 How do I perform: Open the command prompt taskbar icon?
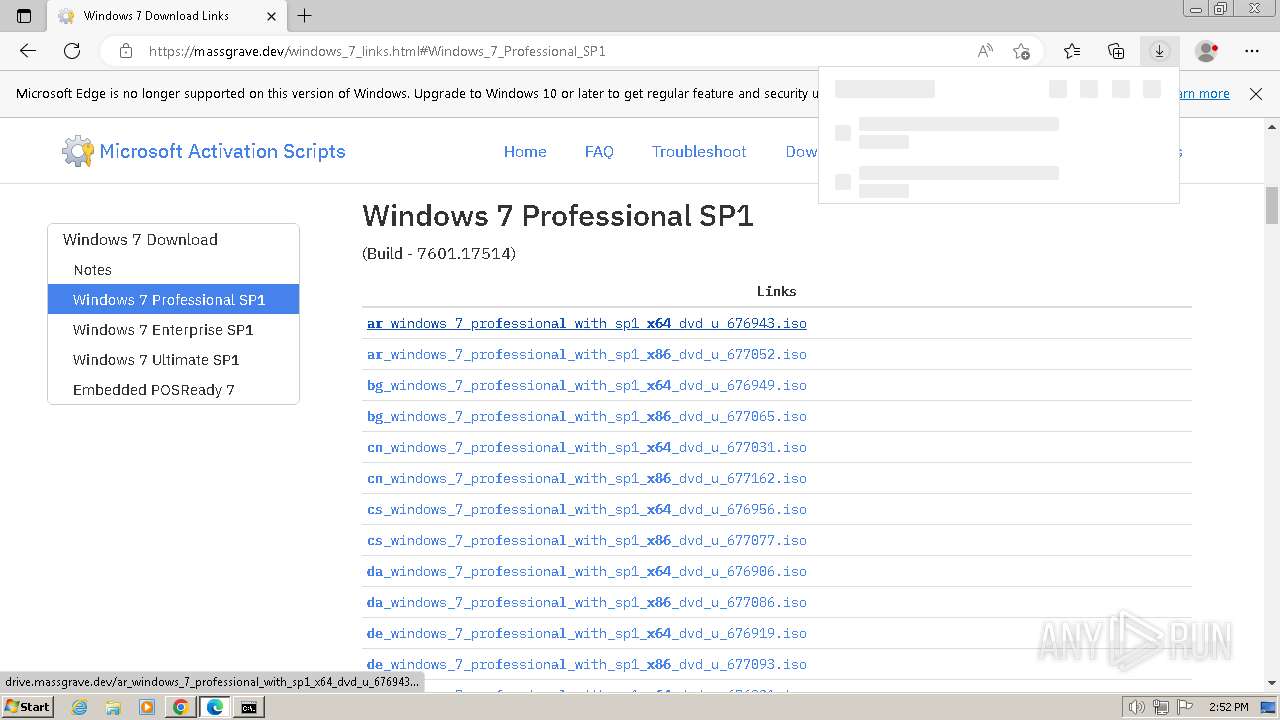point(248,707)
